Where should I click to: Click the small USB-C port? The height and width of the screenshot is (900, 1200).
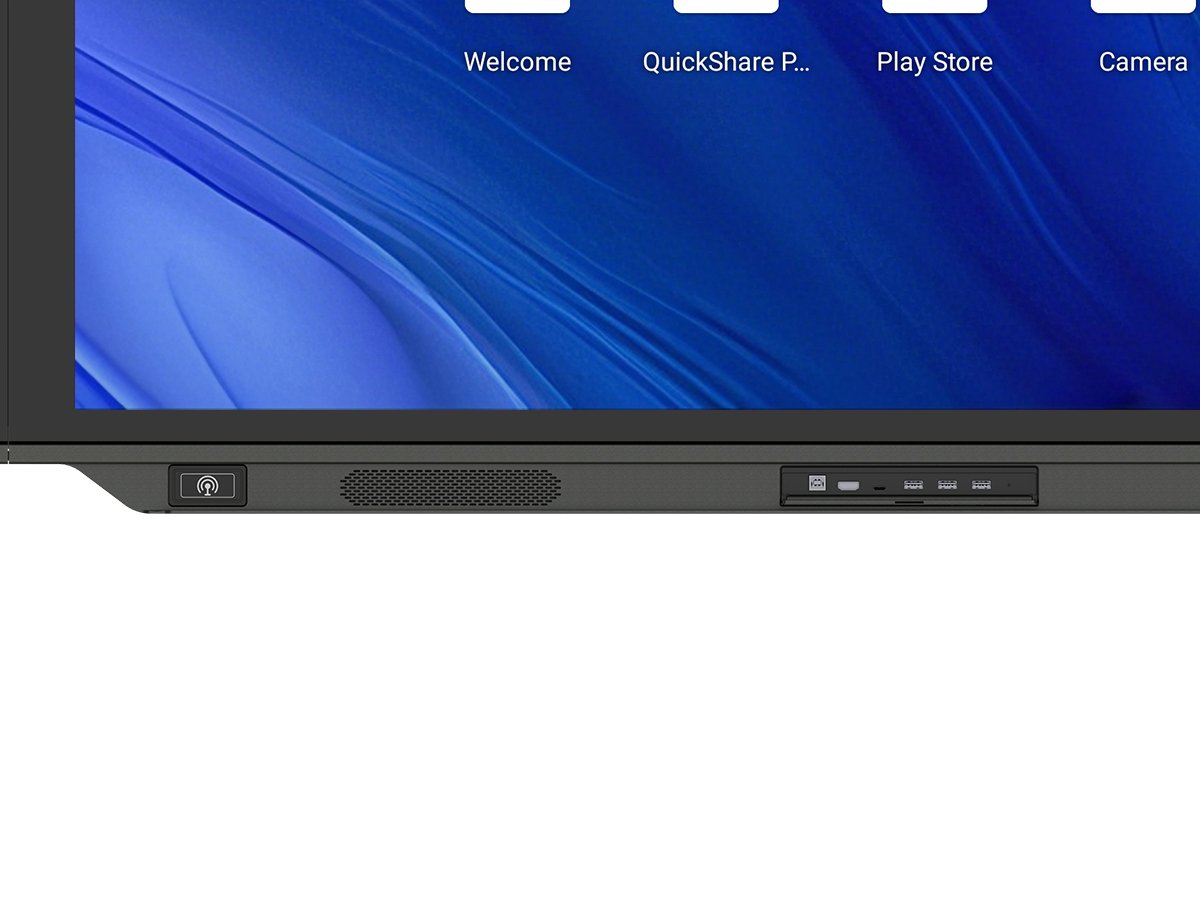pyautogui.click(x=879, y=488)
